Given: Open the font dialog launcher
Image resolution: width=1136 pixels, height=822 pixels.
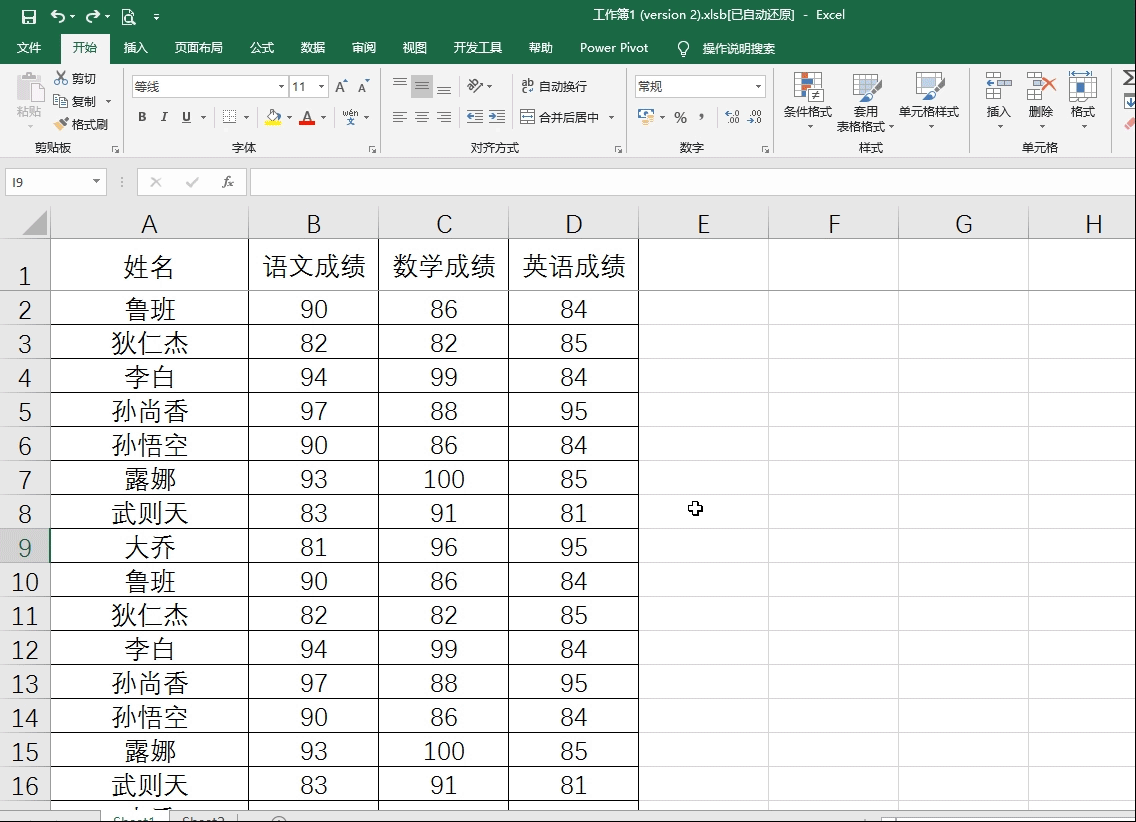Looking at the screenshot, I should [372, 149].
